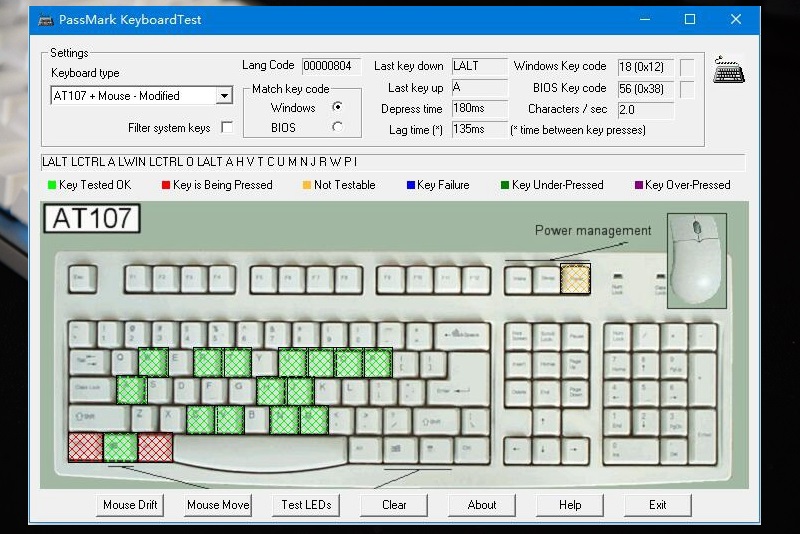Click the PassMark KeyboardTest title bar icon
The height and width of the screenshot is (534, 800).
click(x=46, y=20)
